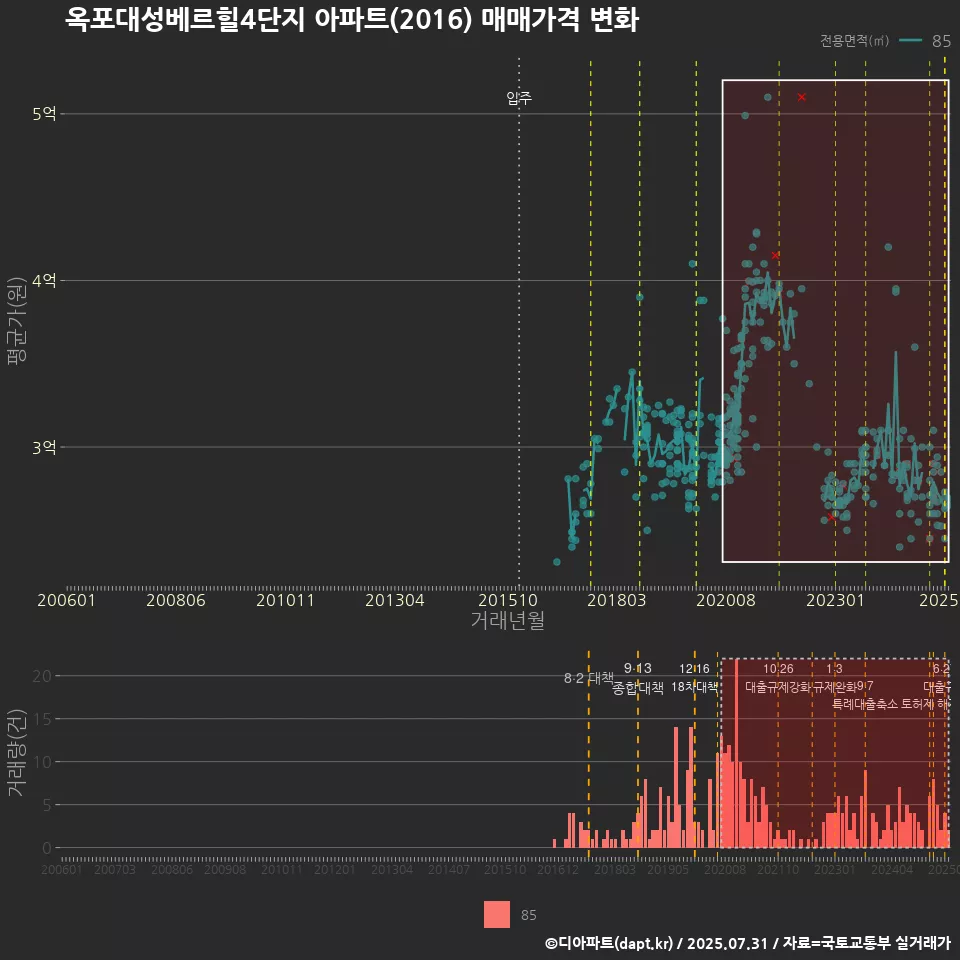Image resolution: width=960 pixels, height=960 pixels.
Task: Click the 대출규제강화 annotation text
Action: tap(778, 687)
